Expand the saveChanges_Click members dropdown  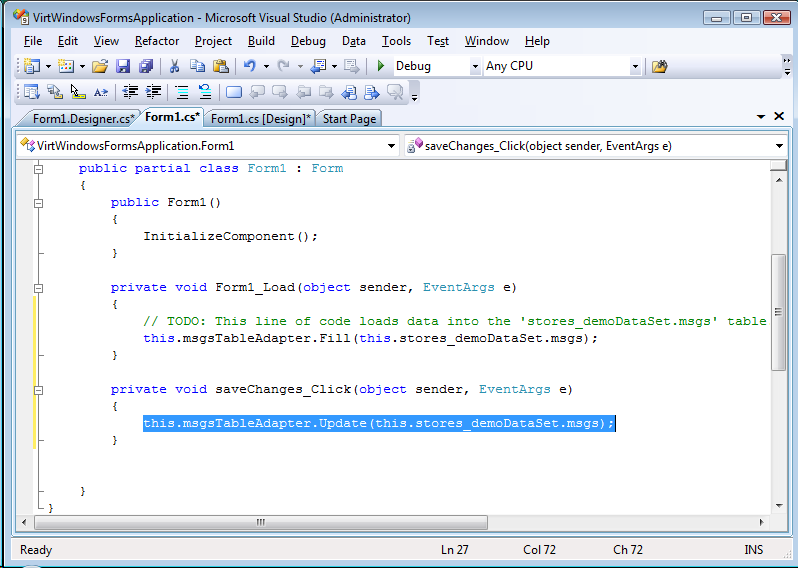click(779, 146)
